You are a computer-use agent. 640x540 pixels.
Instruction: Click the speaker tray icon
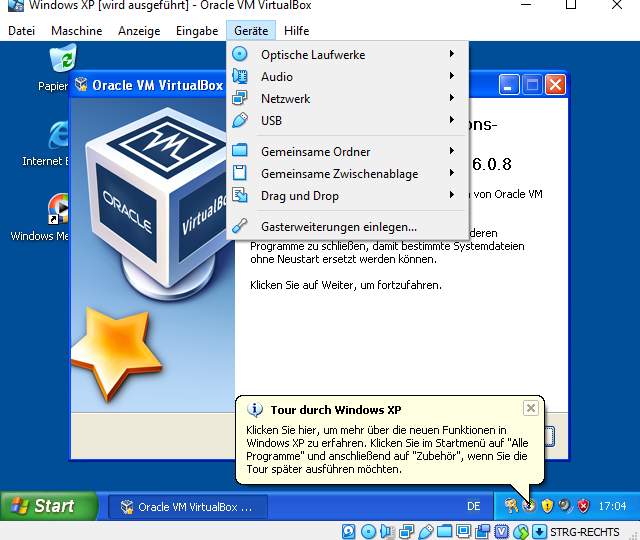coord(565,506)
